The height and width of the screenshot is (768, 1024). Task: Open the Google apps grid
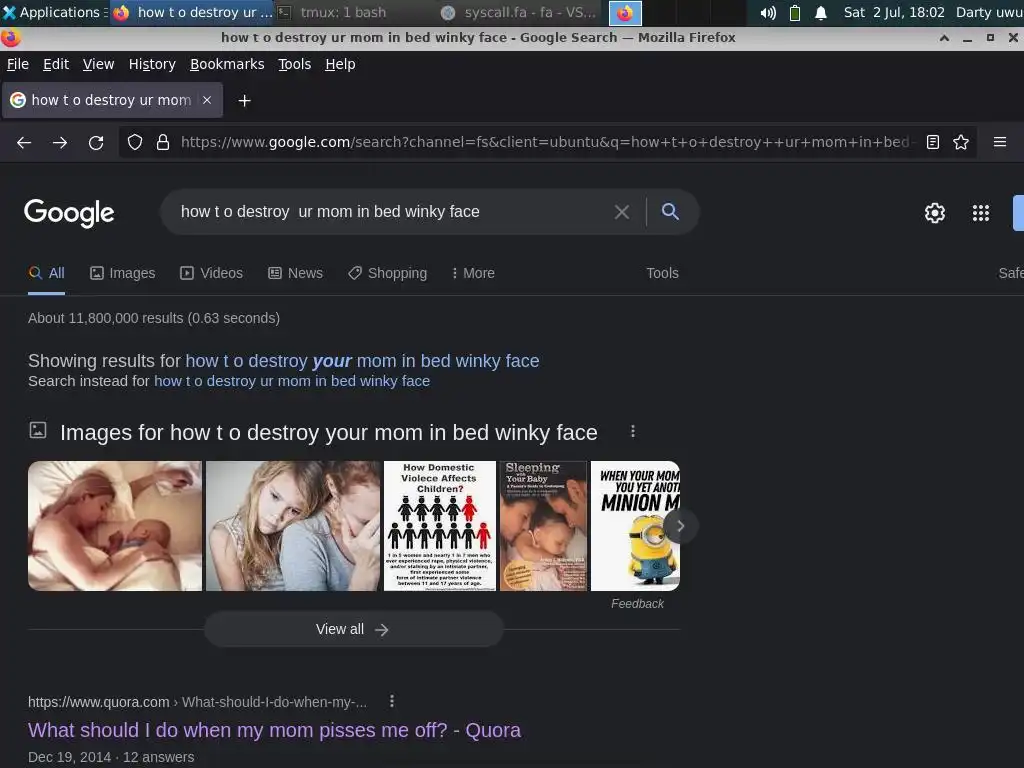[x=980, y=213]
